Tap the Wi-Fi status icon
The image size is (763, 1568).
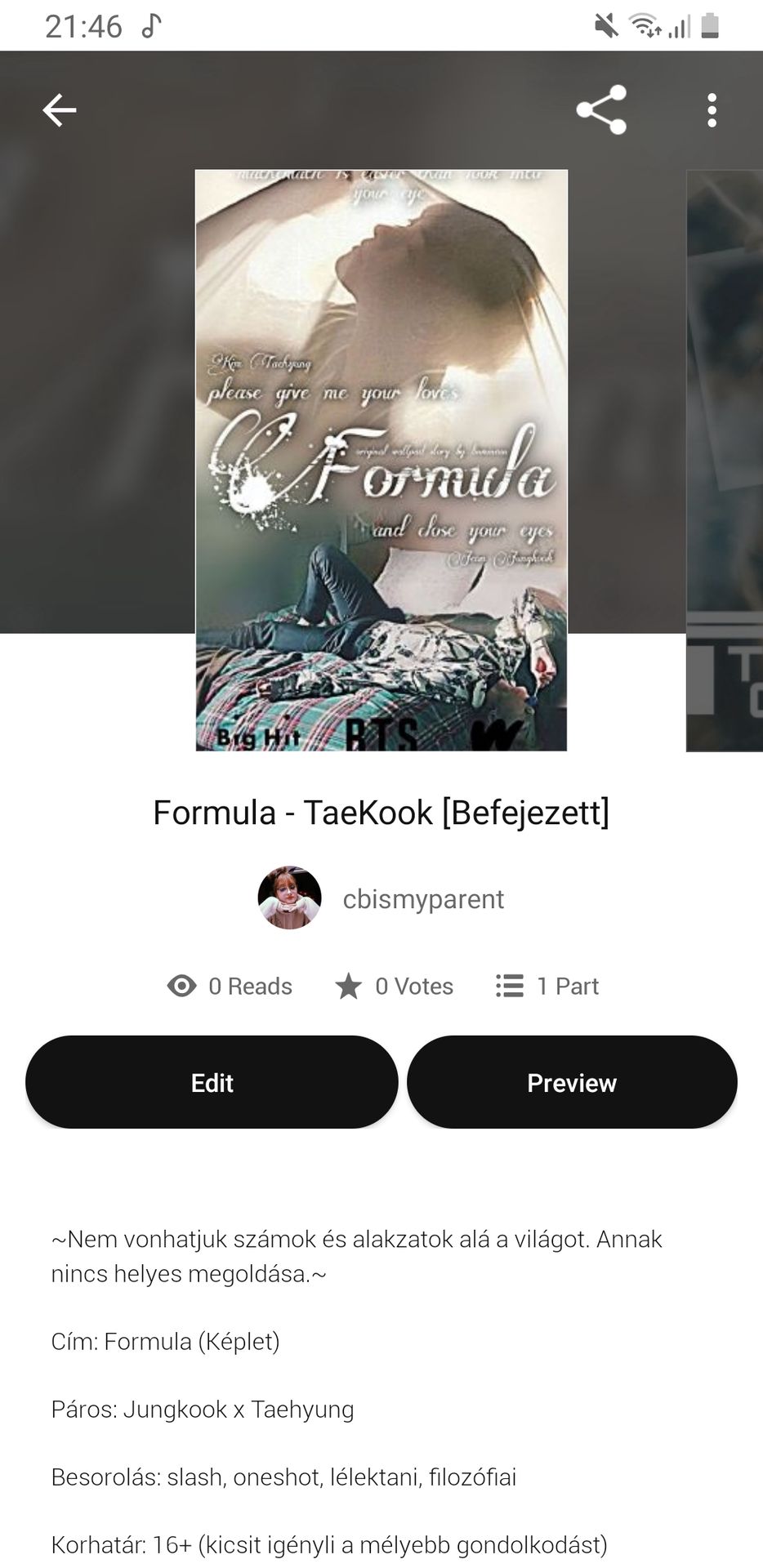645,26
